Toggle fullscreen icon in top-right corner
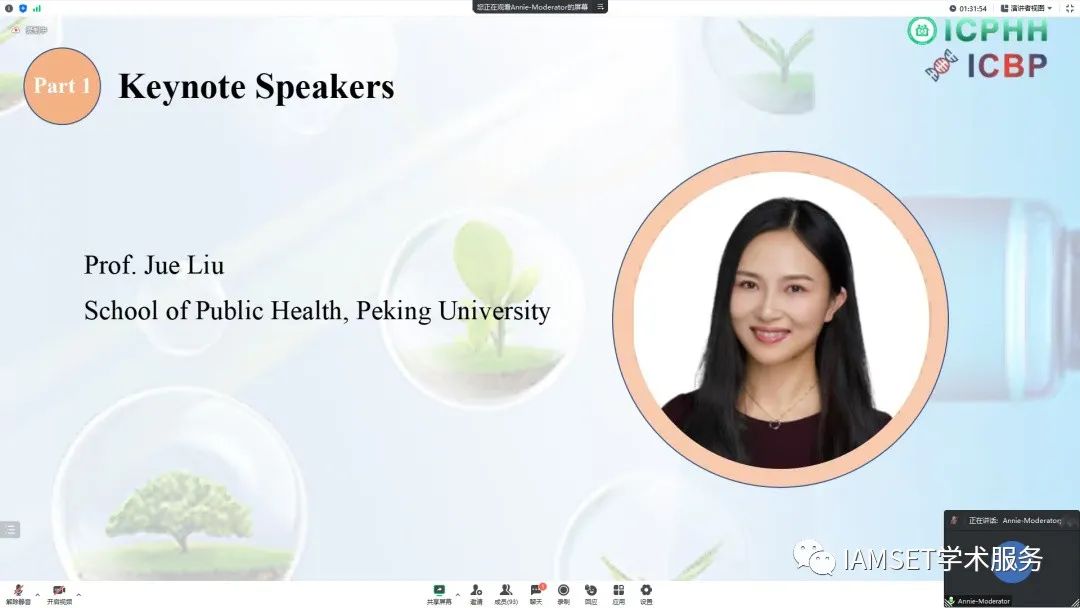 tap(1069, 7)
